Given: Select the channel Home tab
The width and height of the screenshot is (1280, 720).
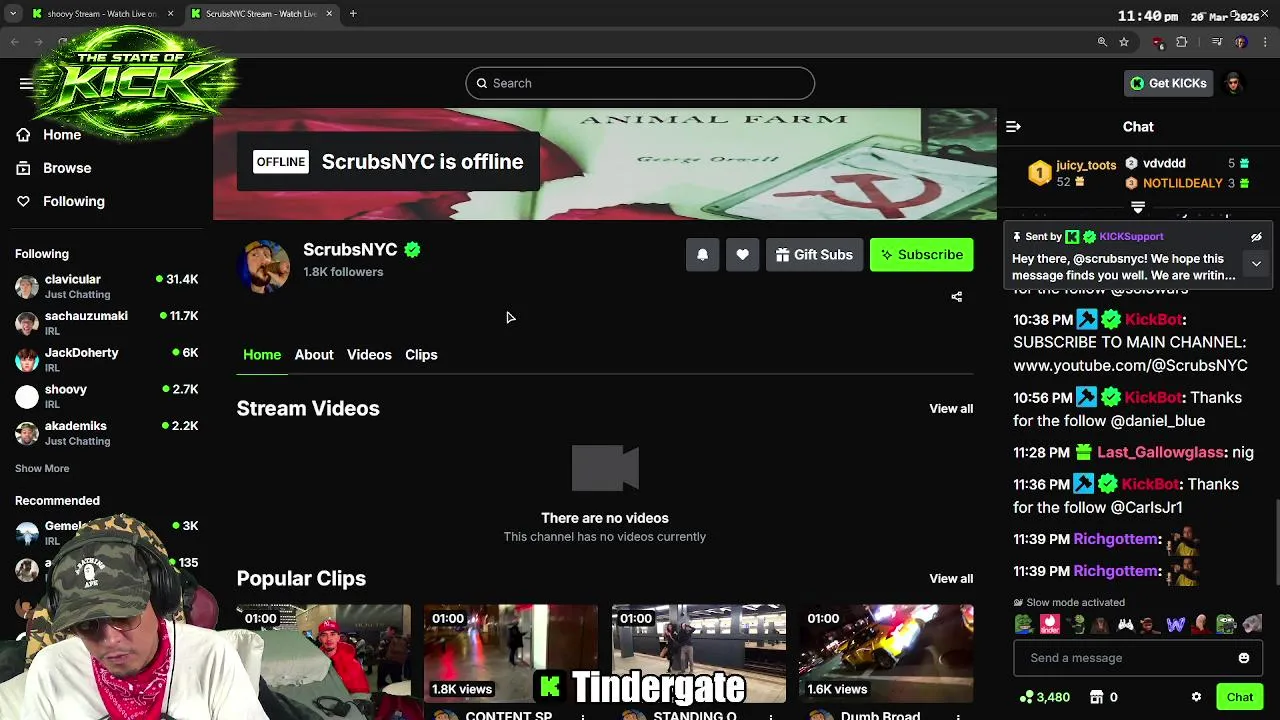Looking at the screenshot, I should coord(262,355).
